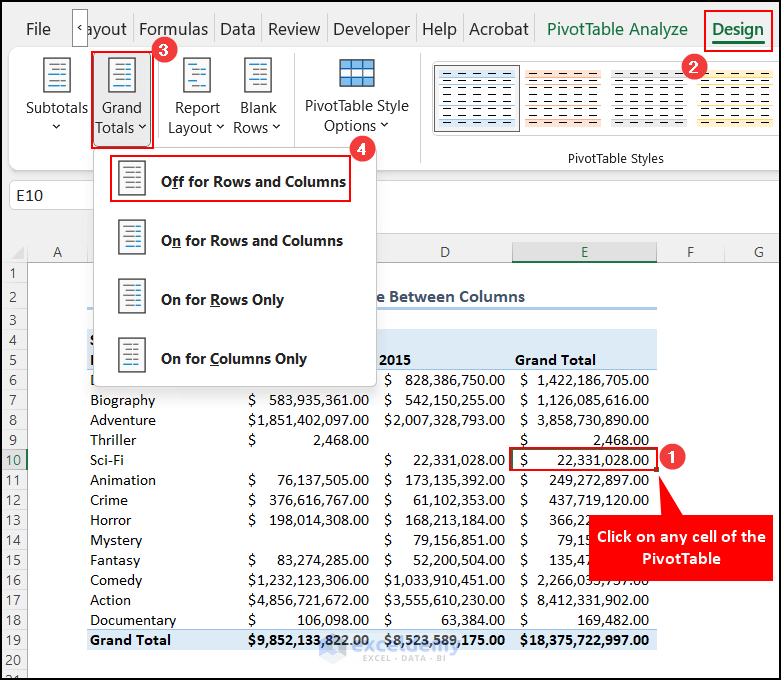Expand Report Layout dropdown arrow
The image size is (781, 680).
coord(220,127)
